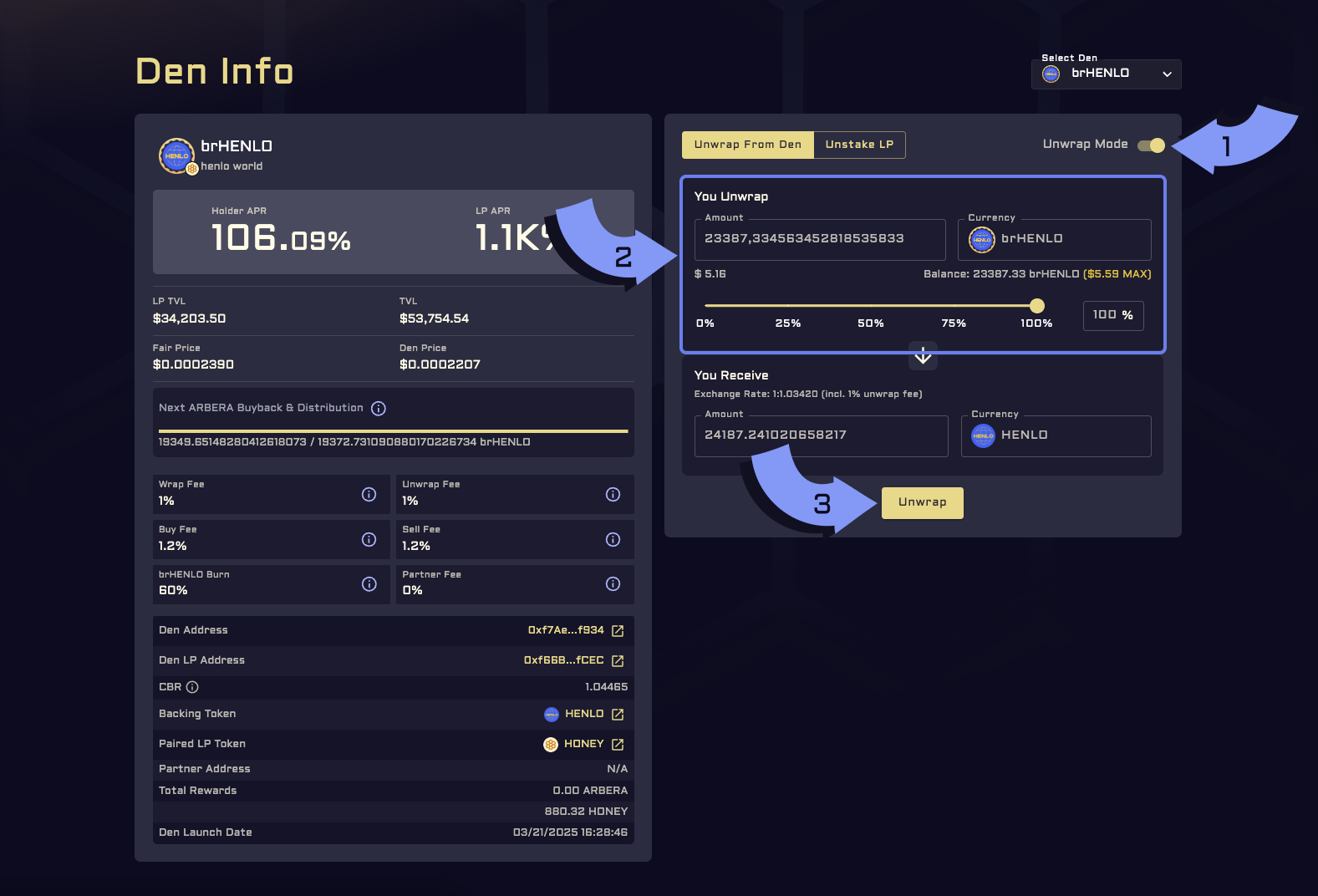Expand the Select Den dropdown
This screenshot has height=896, width=1318.
[1106, 74]
